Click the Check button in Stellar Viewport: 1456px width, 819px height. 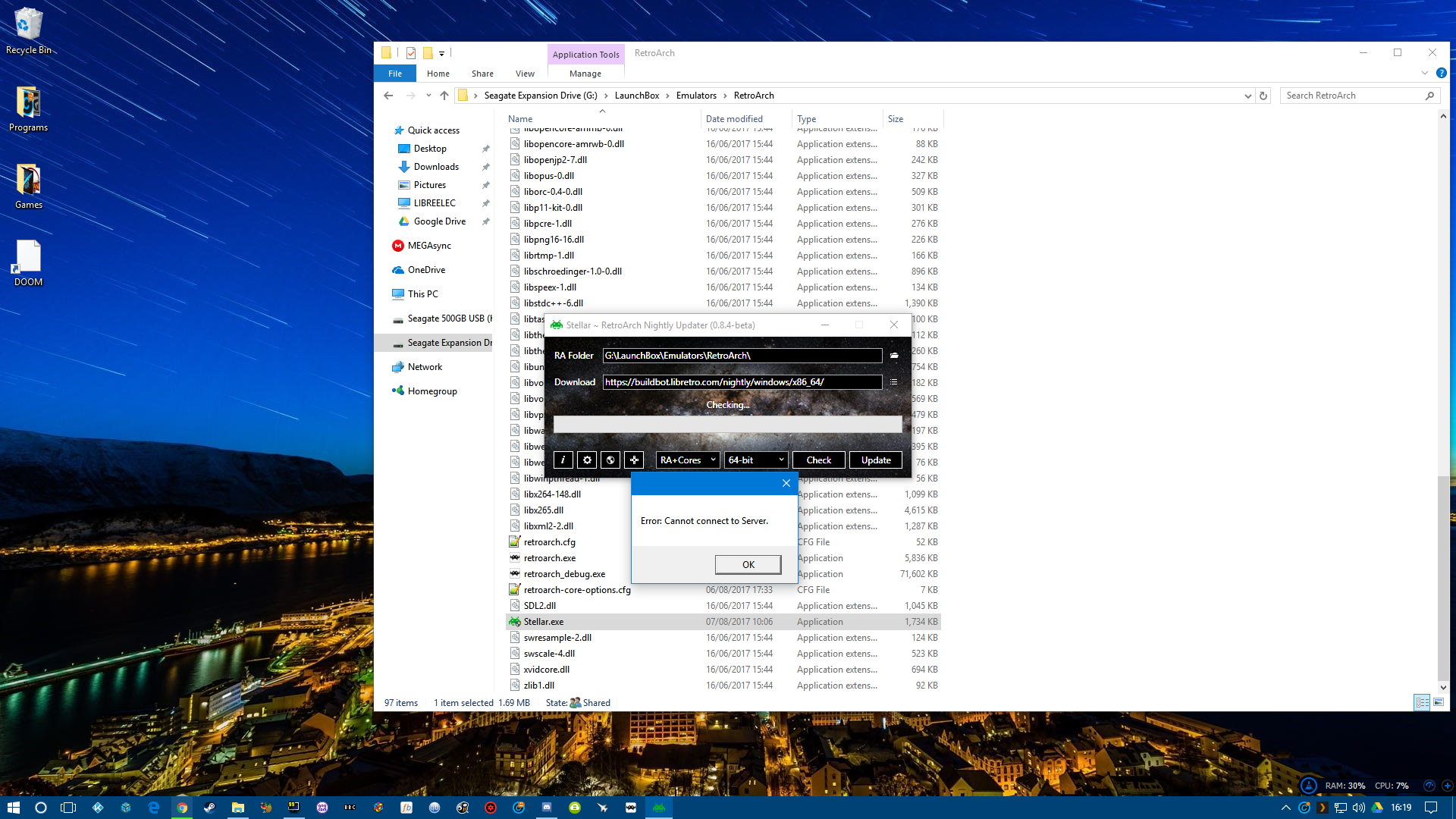coord(819,460)
